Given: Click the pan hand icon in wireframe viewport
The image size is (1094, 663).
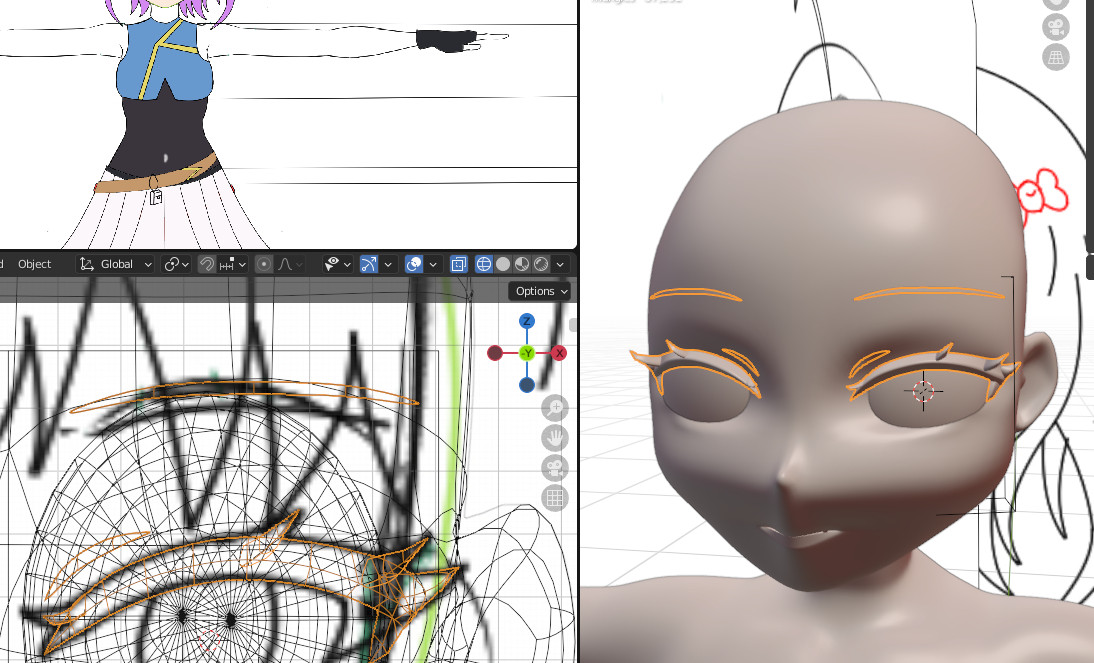Looking at the screenshot, I should 555,438.
